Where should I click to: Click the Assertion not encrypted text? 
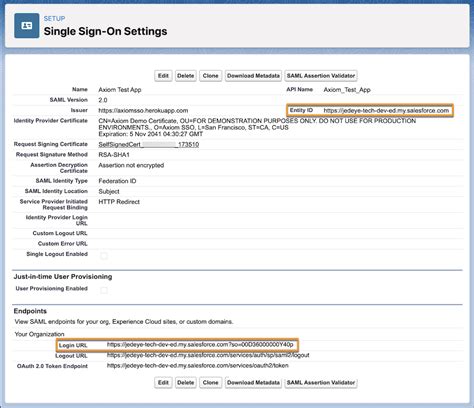click(131, 165)
